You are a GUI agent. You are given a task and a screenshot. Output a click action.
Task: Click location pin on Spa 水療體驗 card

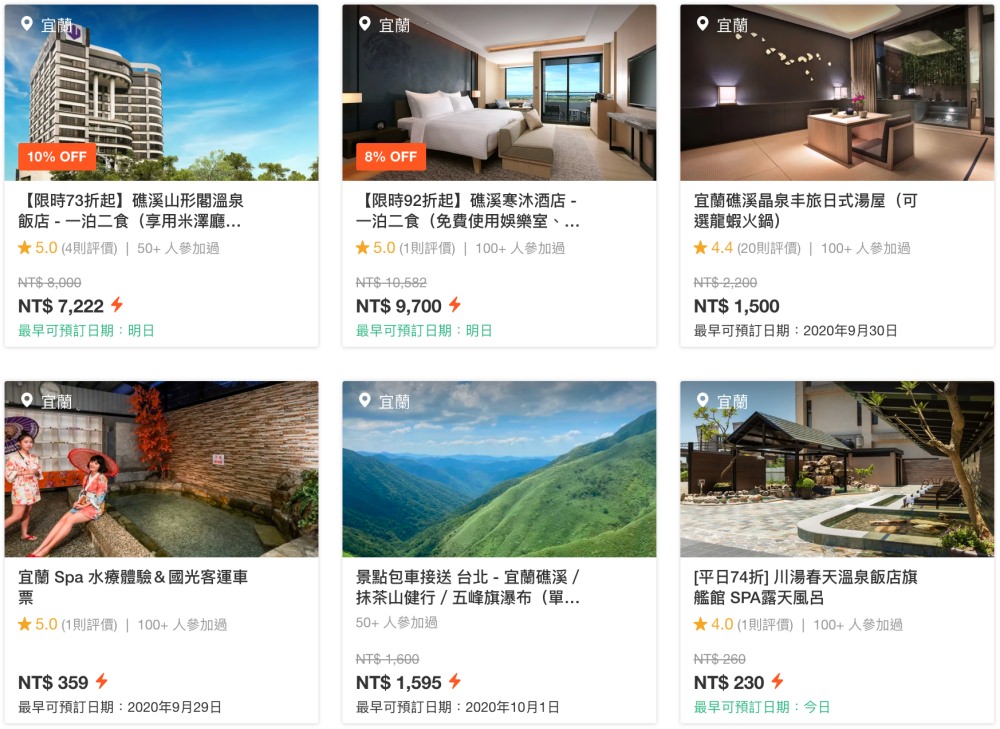point(27,401)
